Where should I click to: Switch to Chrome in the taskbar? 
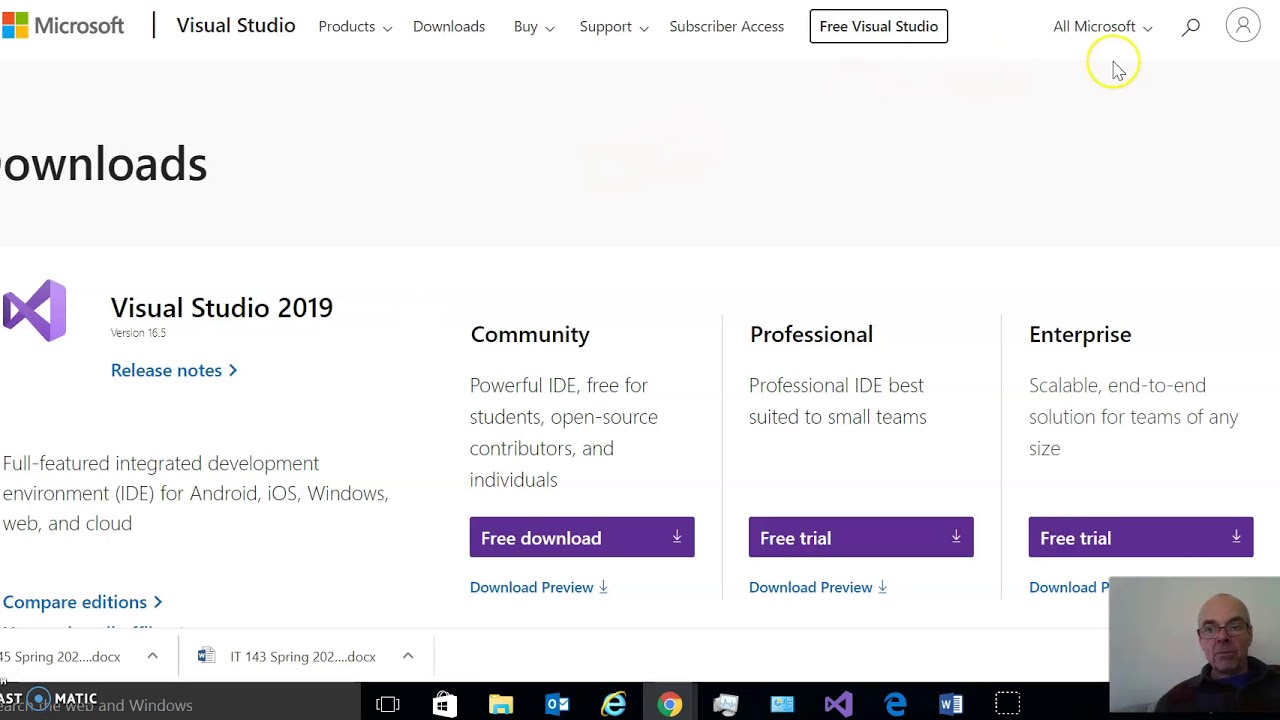click(x=669, y=705)
